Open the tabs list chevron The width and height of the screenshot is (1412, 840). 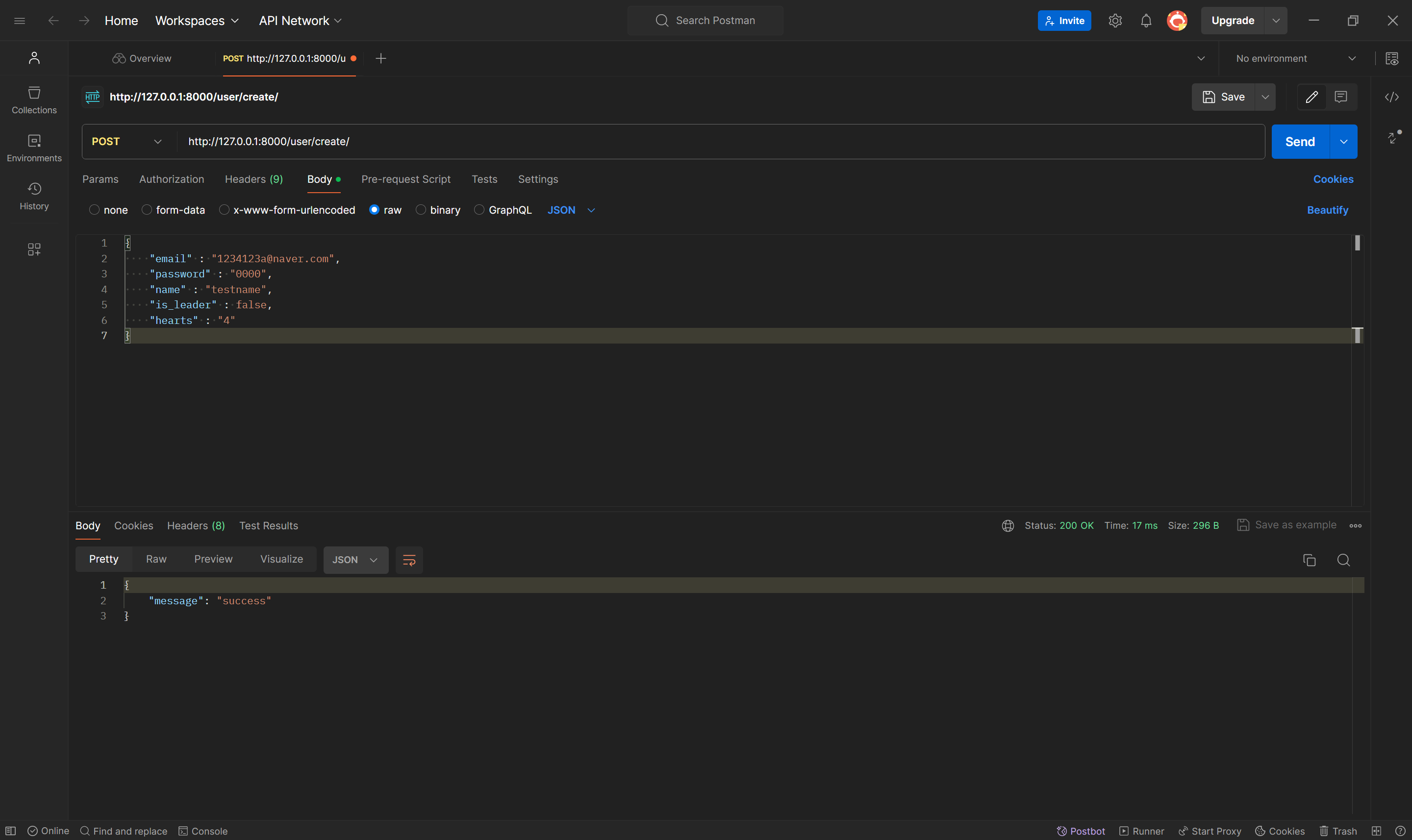click(x=1201, y=58)
